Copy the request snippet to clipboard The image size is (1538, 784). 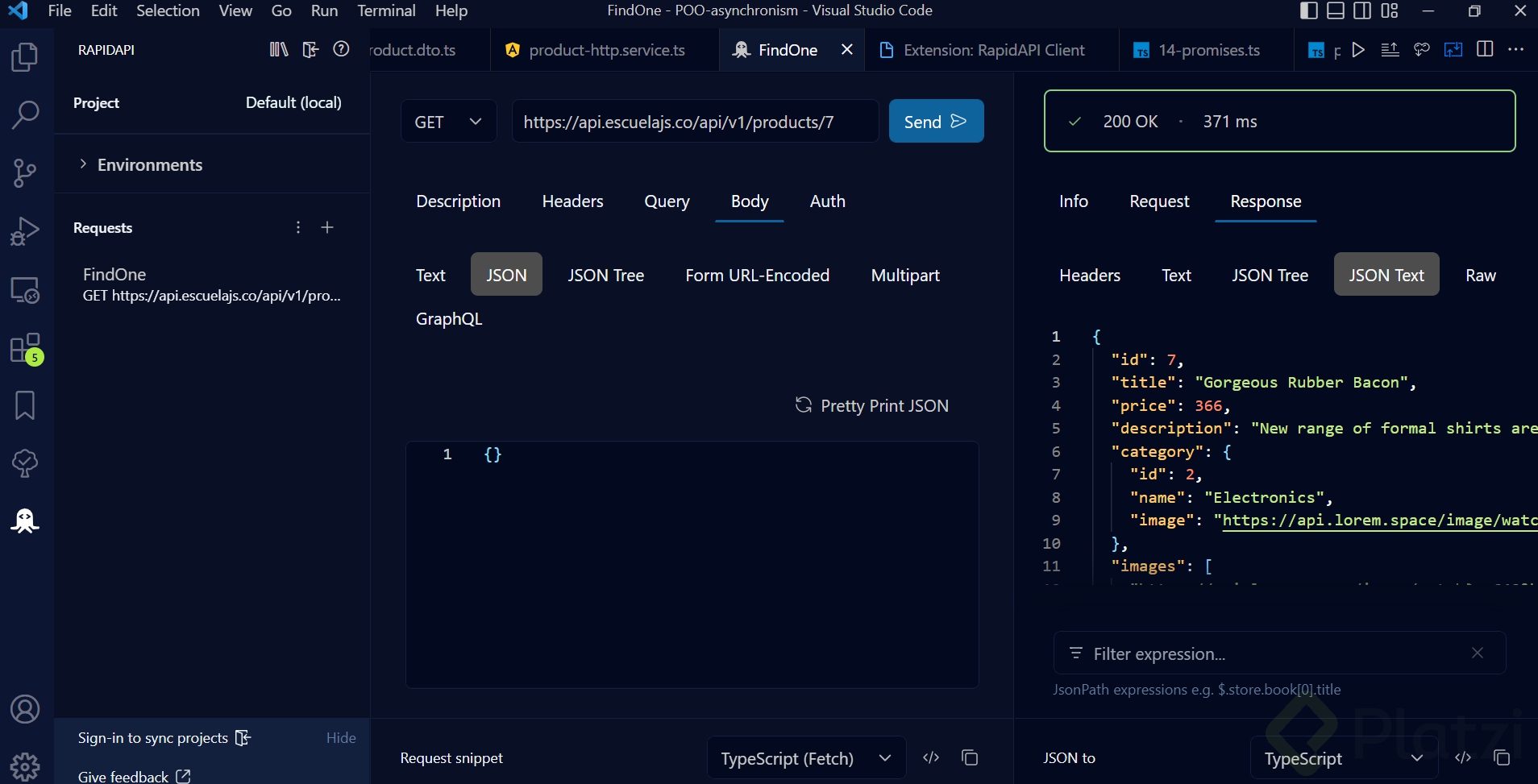click(x=970, y=757)
